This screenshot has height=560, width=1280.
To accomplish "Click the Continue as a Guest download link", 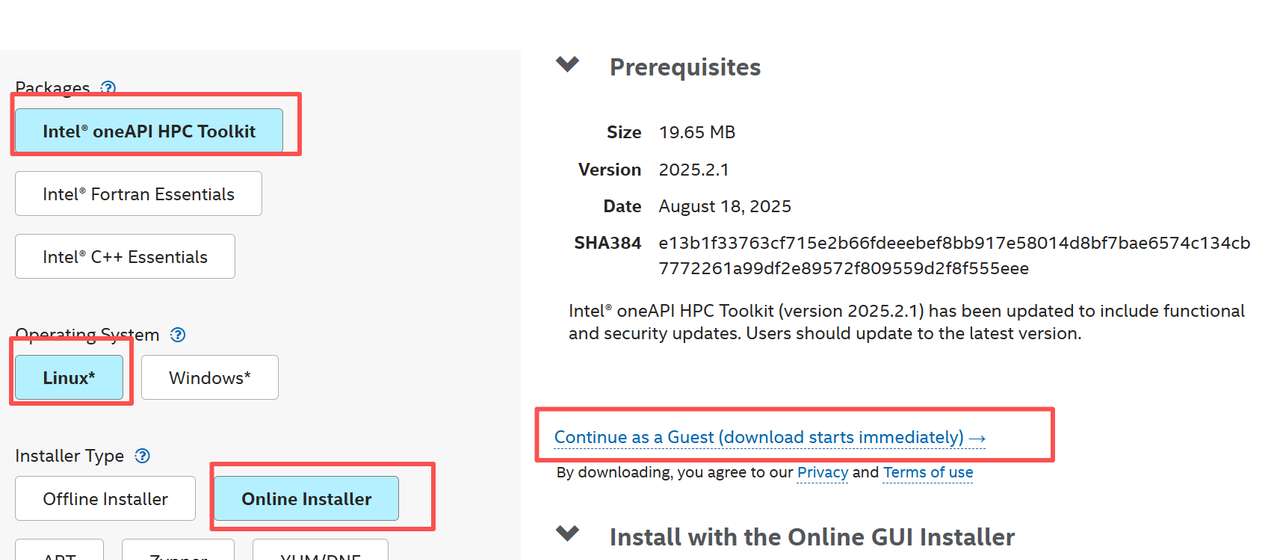I will click(770, 437).
